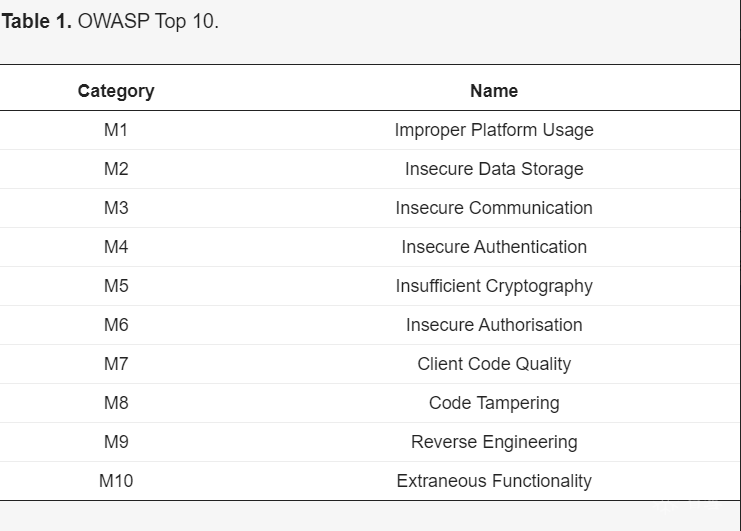Click Improper Platform Usage text
Viewport: 741px width, 531px height.
pos(494,130)
